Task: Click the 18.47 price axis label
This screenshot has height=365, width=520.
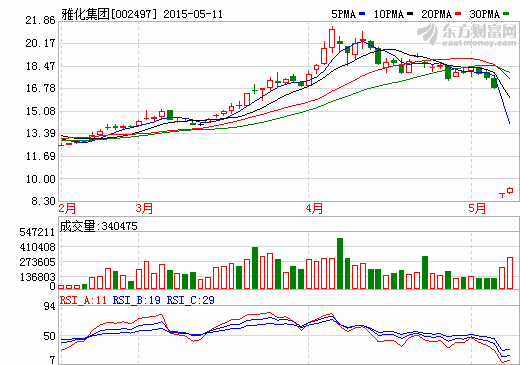Action: click(x=40, y=66)
